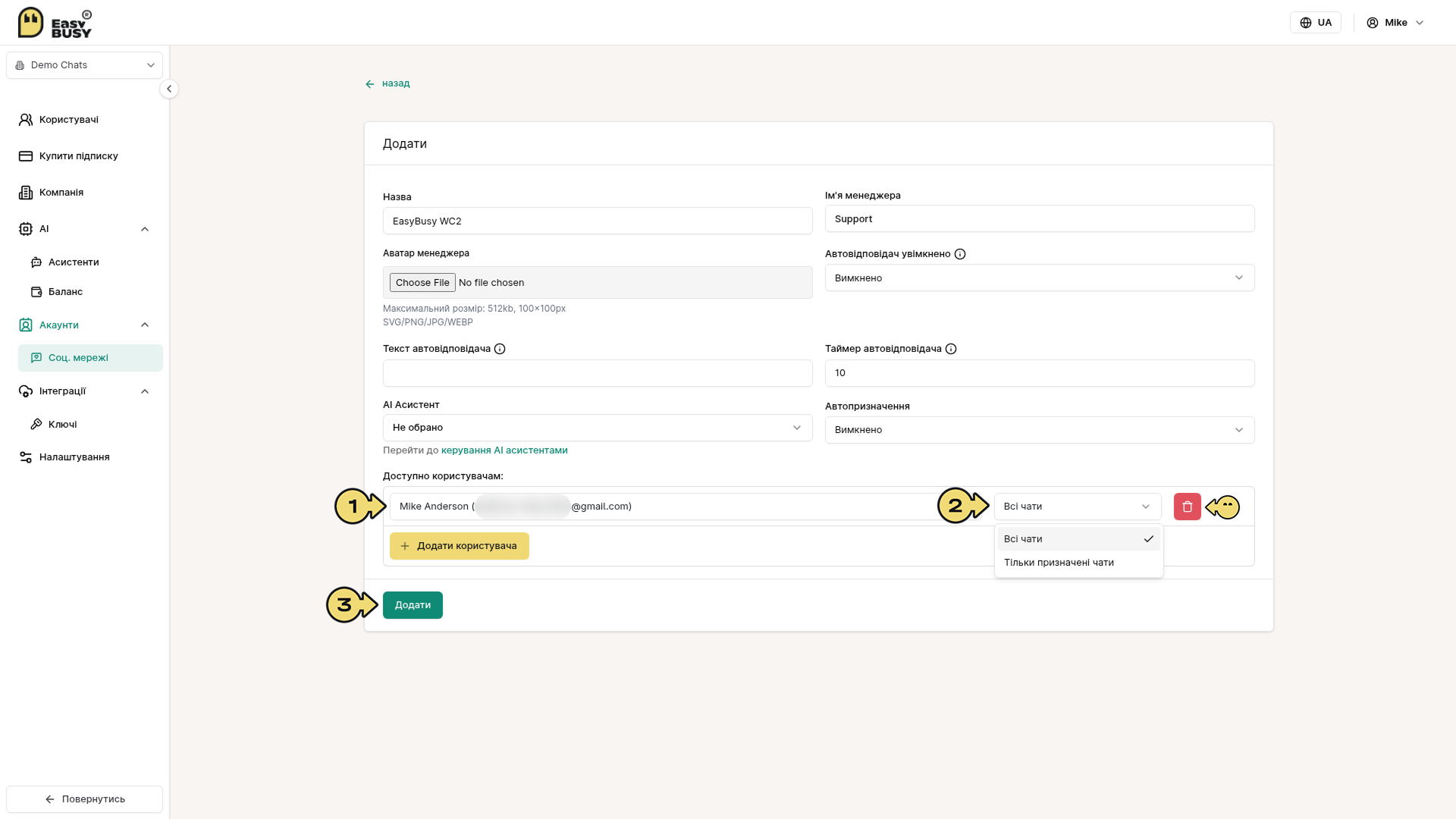Image resolution: width=1456 pixels, height=819 pixels.
Task: Open the Mike account menu chevron
Action: (1420, 23)
